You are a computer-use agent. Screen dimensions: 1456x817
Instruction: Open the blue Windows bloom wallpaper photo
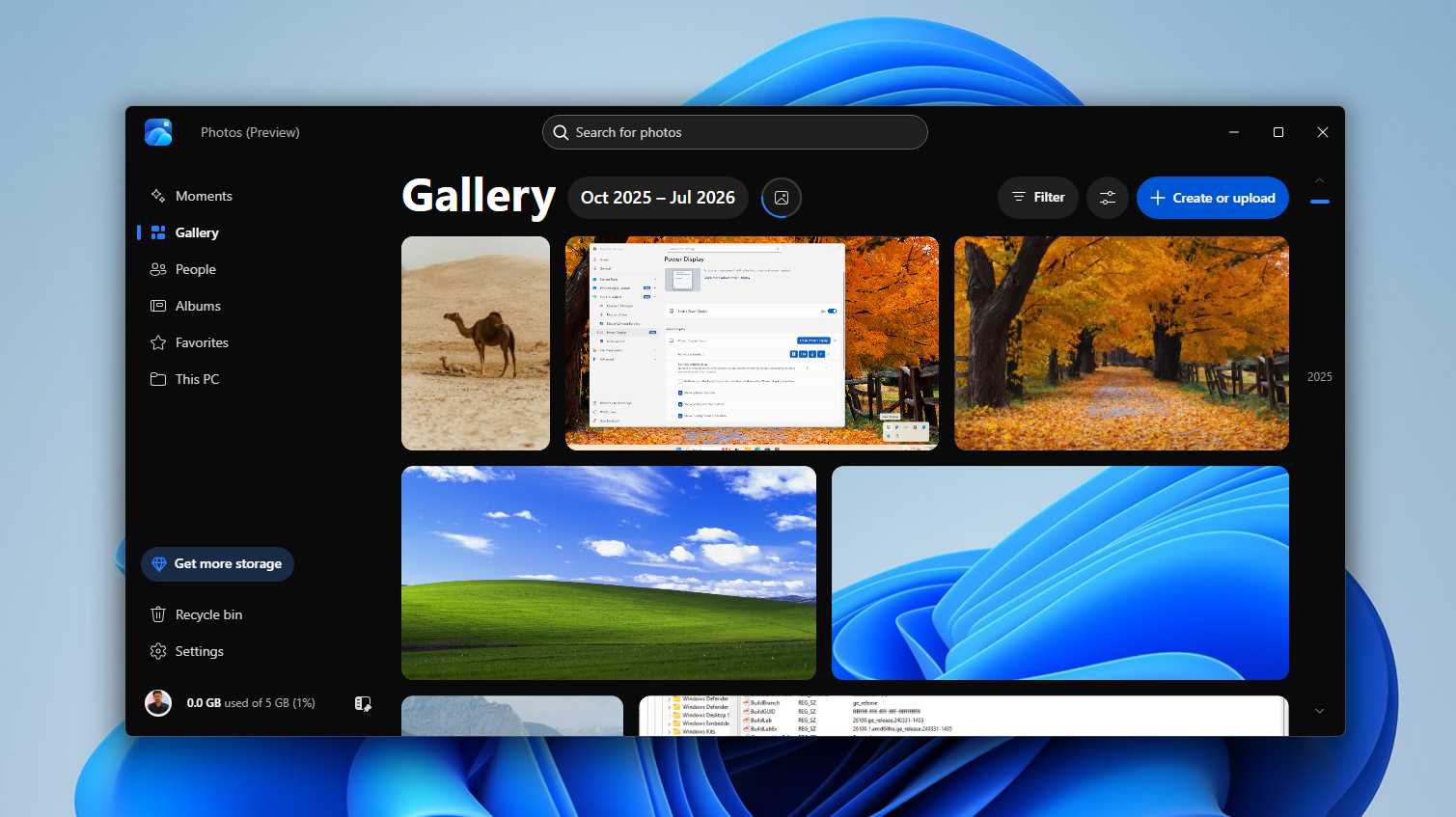click(1060, 573)
